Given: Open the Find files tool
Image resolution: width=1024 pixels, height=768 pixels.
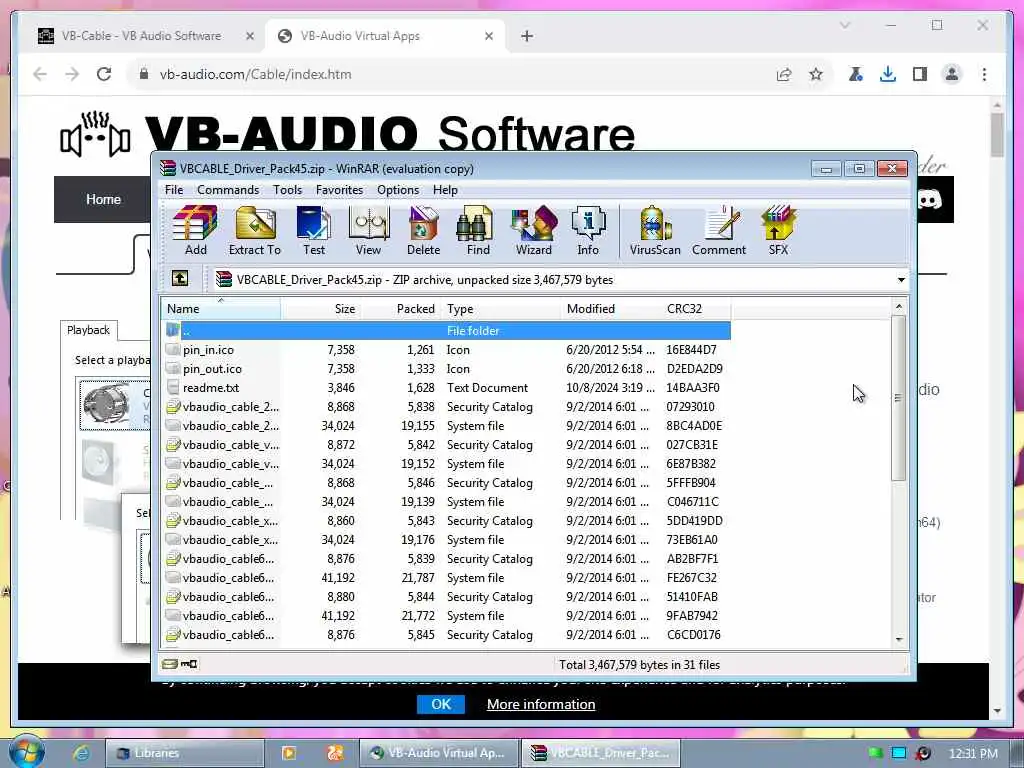Looking at the screenshot, I should point(477,230).
